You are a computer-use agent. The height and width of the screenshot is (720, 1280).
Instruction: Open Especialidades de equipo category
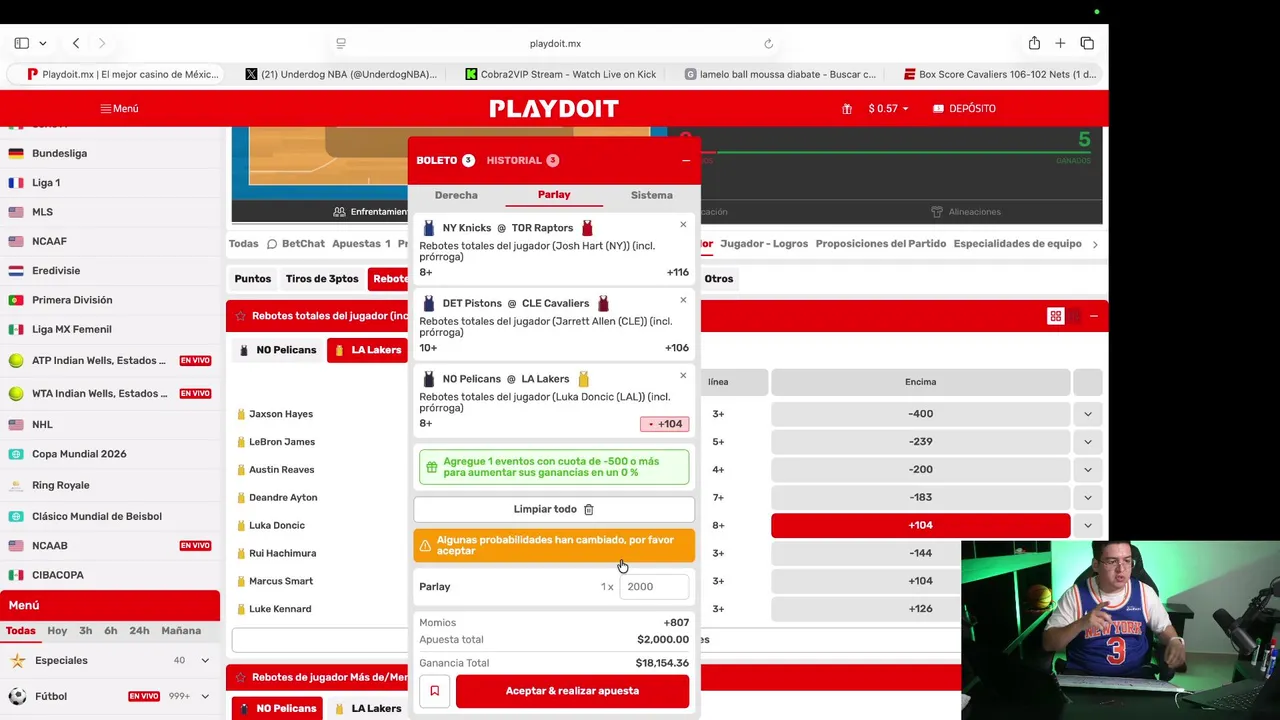(1017, 243)
